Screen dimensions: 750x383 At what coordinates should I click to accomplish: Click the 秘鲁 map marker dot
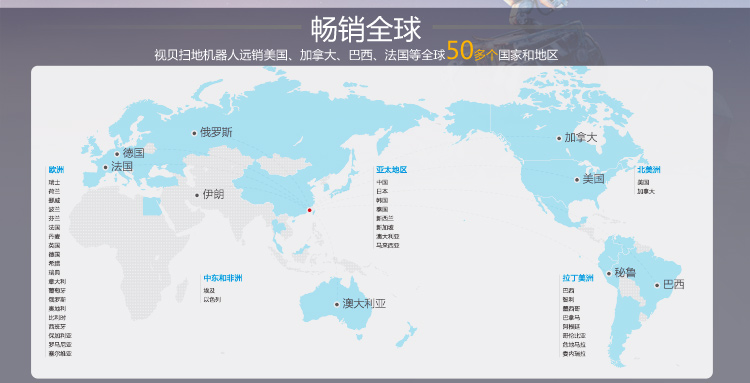(x=609, y=274)
